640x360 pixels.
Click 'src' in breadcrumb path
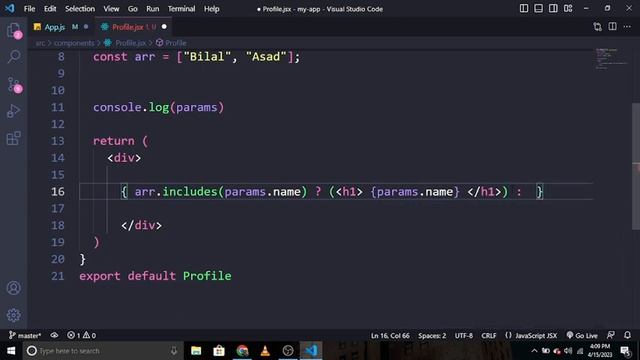point(40,43)
